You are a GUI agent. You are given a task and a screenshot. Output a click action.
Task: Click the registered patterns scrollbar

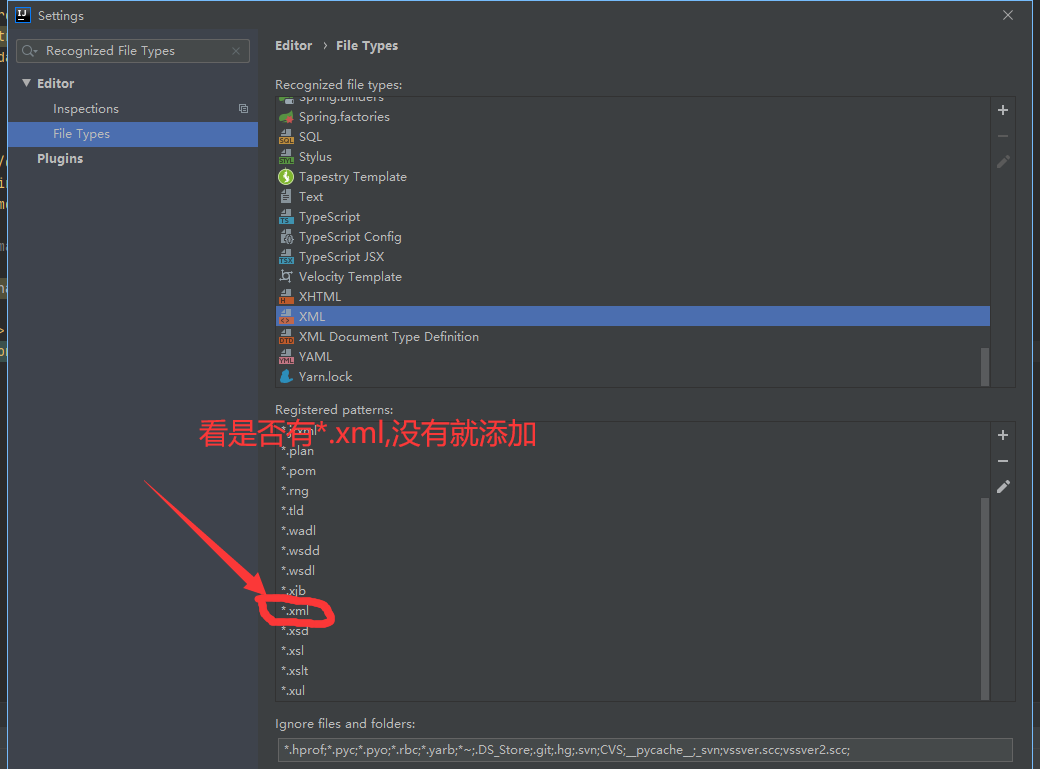985,598
